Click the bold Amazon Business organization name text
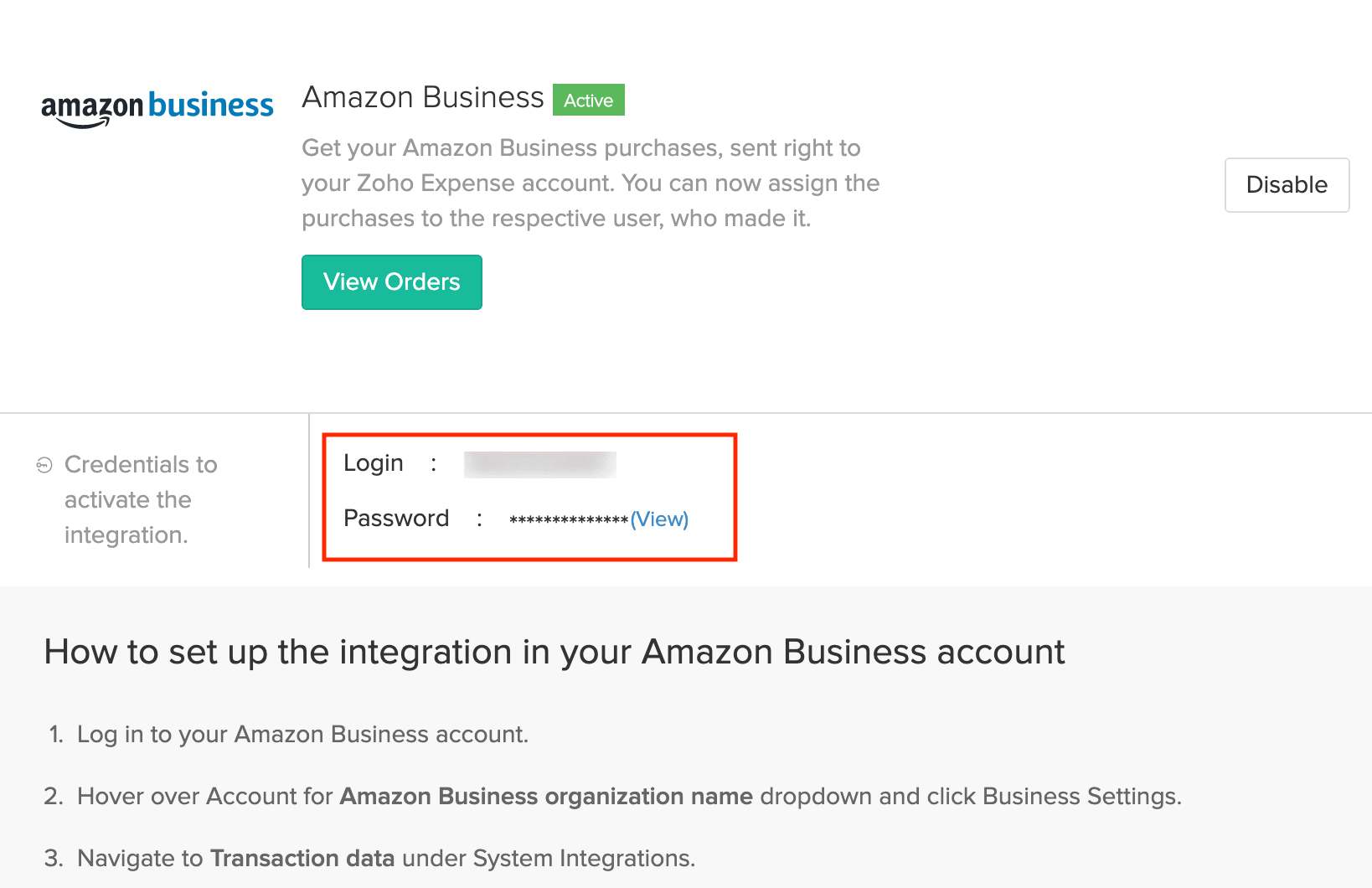 pyautogui.click(x=545, y=797)
